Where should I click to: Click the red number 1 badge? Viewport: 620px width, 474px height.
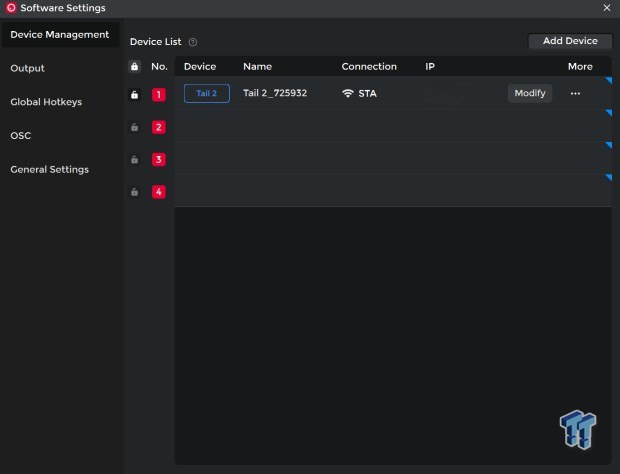point(159,95)
